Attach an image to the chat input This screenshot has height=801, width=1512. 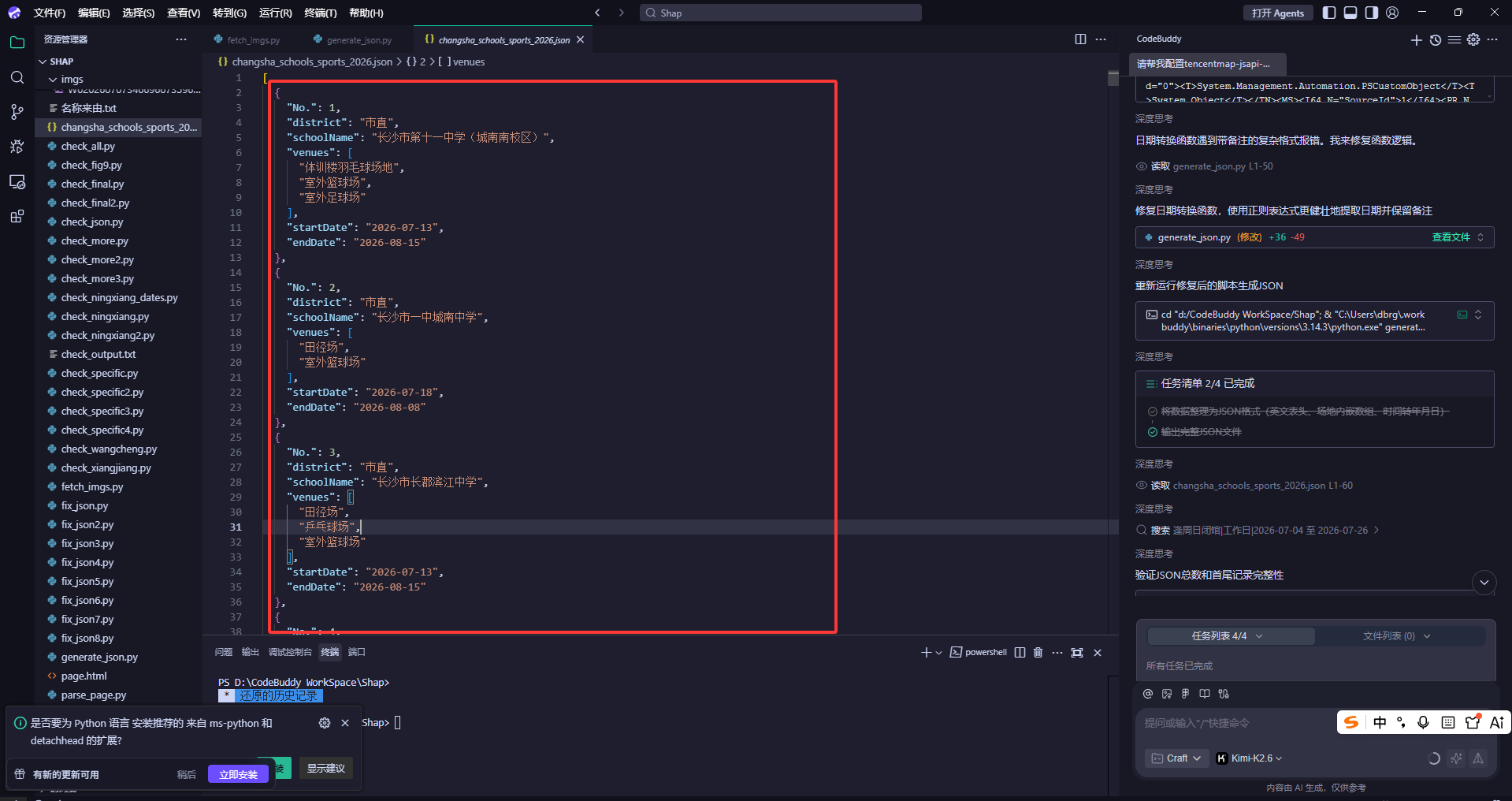pyautogui.click(x=1166, y=694)
